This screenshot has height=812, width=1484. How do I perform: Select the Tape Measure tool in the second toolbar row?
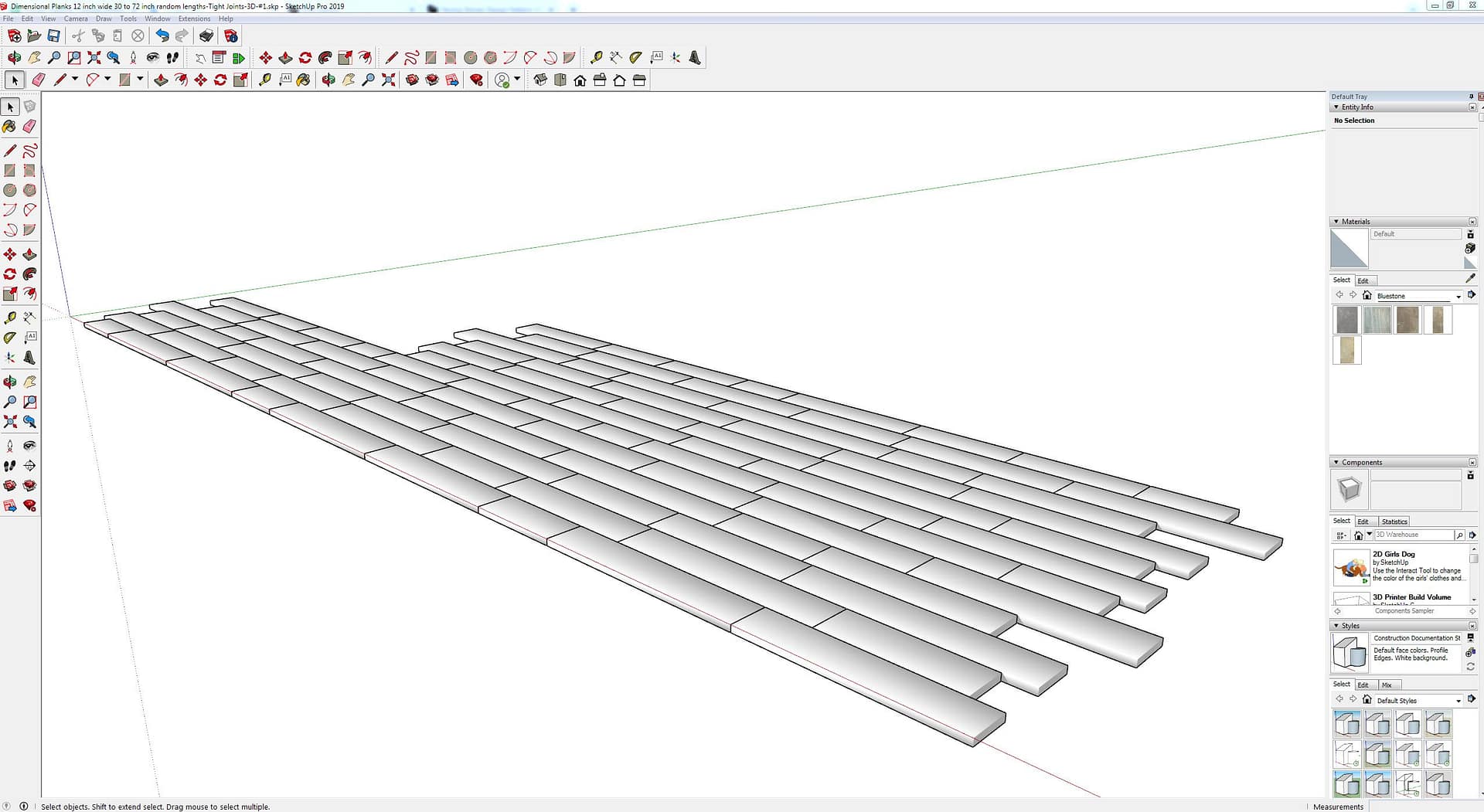(x=596, y=57)
